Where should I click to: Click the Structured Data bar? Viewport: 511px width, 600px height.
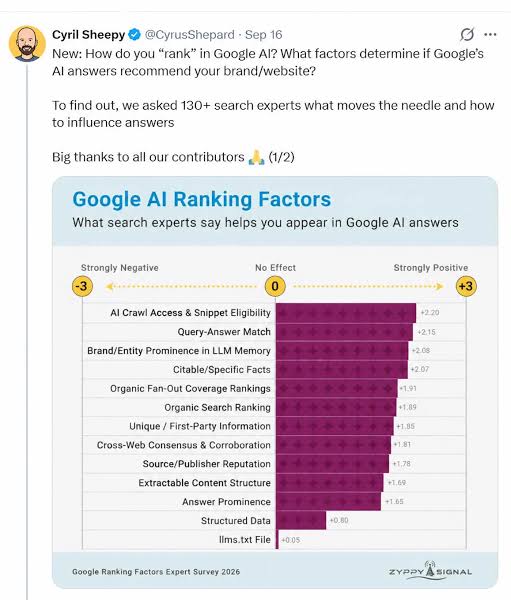(x=301, y=520)
